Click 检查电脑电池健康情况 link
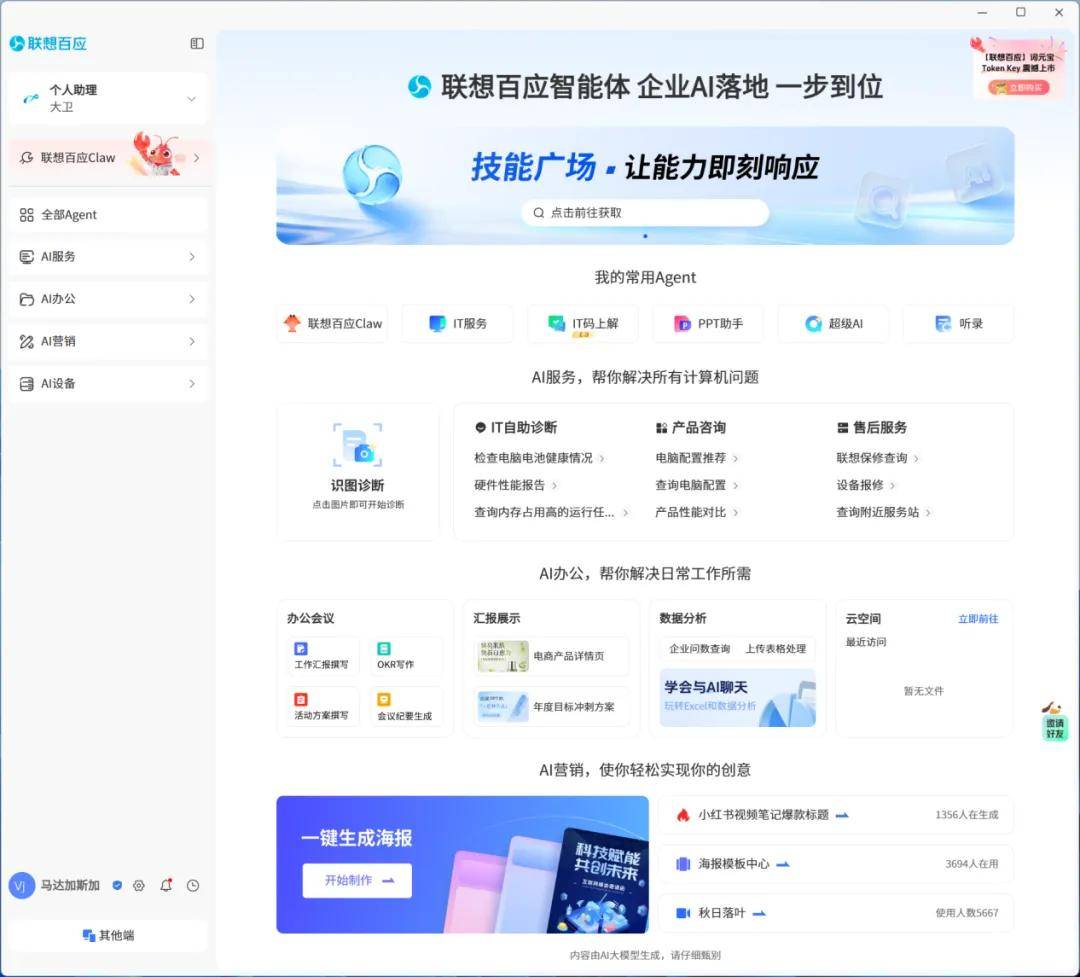The height and width of the screenshot is (977, 1080). (539, 458)
